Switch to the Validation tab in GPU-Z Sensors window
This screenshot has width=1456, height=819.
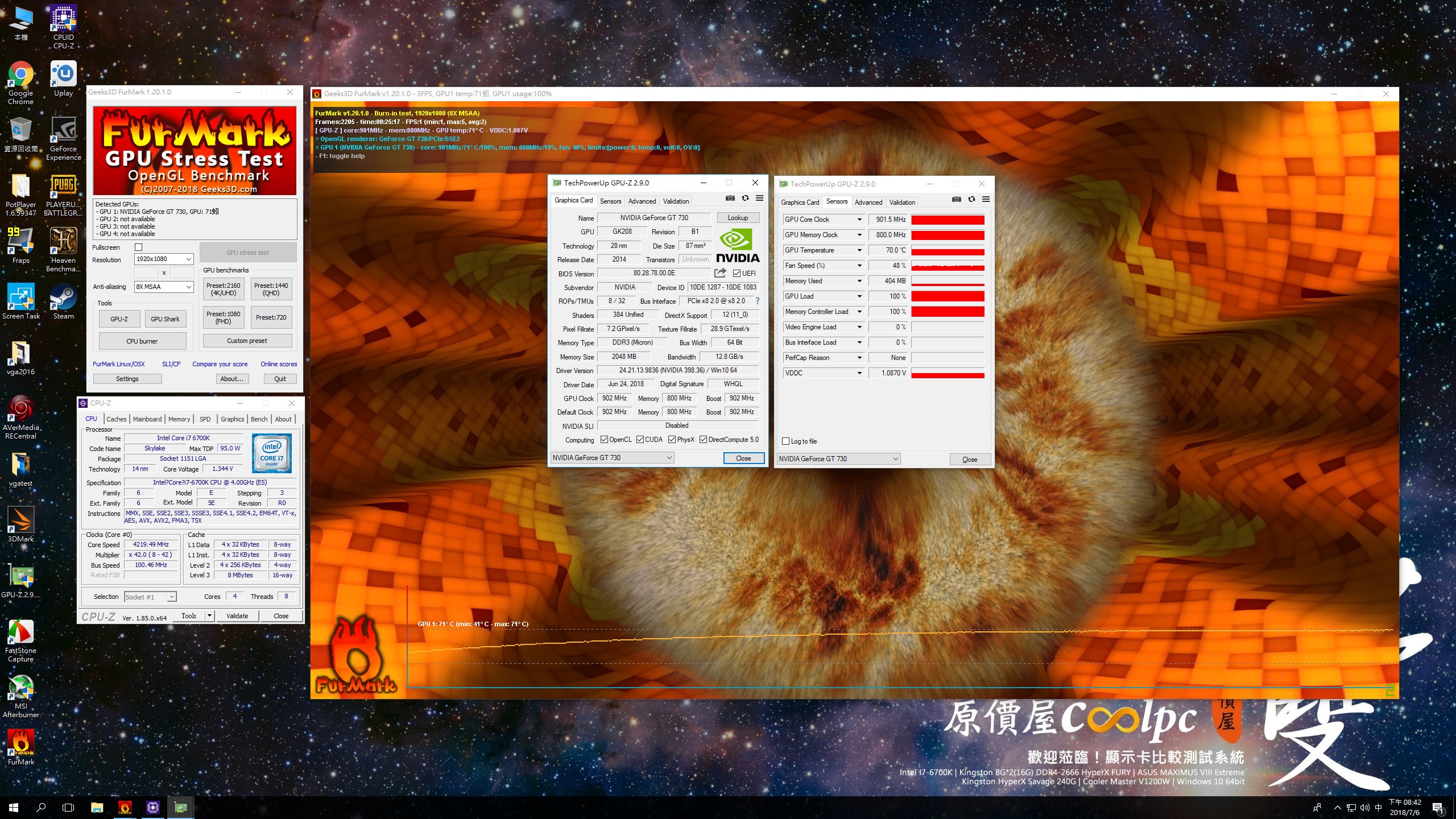902,202
